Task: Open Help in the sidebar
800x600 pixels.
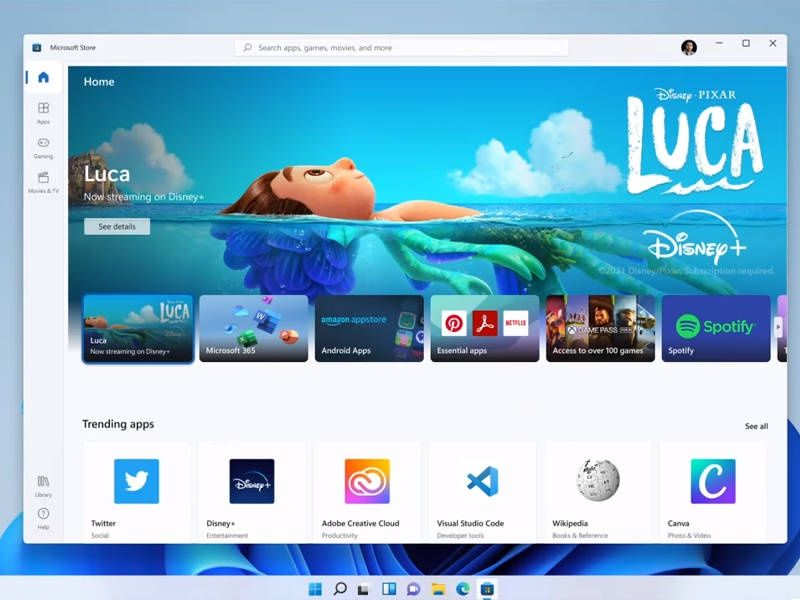Action: click(x=43, y=518)
